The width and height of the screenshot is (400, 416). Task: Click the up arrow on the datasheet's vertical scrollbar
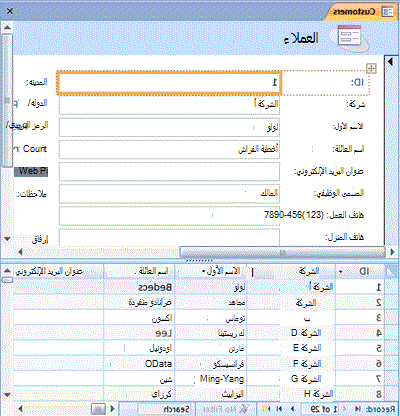pos(7,271)
